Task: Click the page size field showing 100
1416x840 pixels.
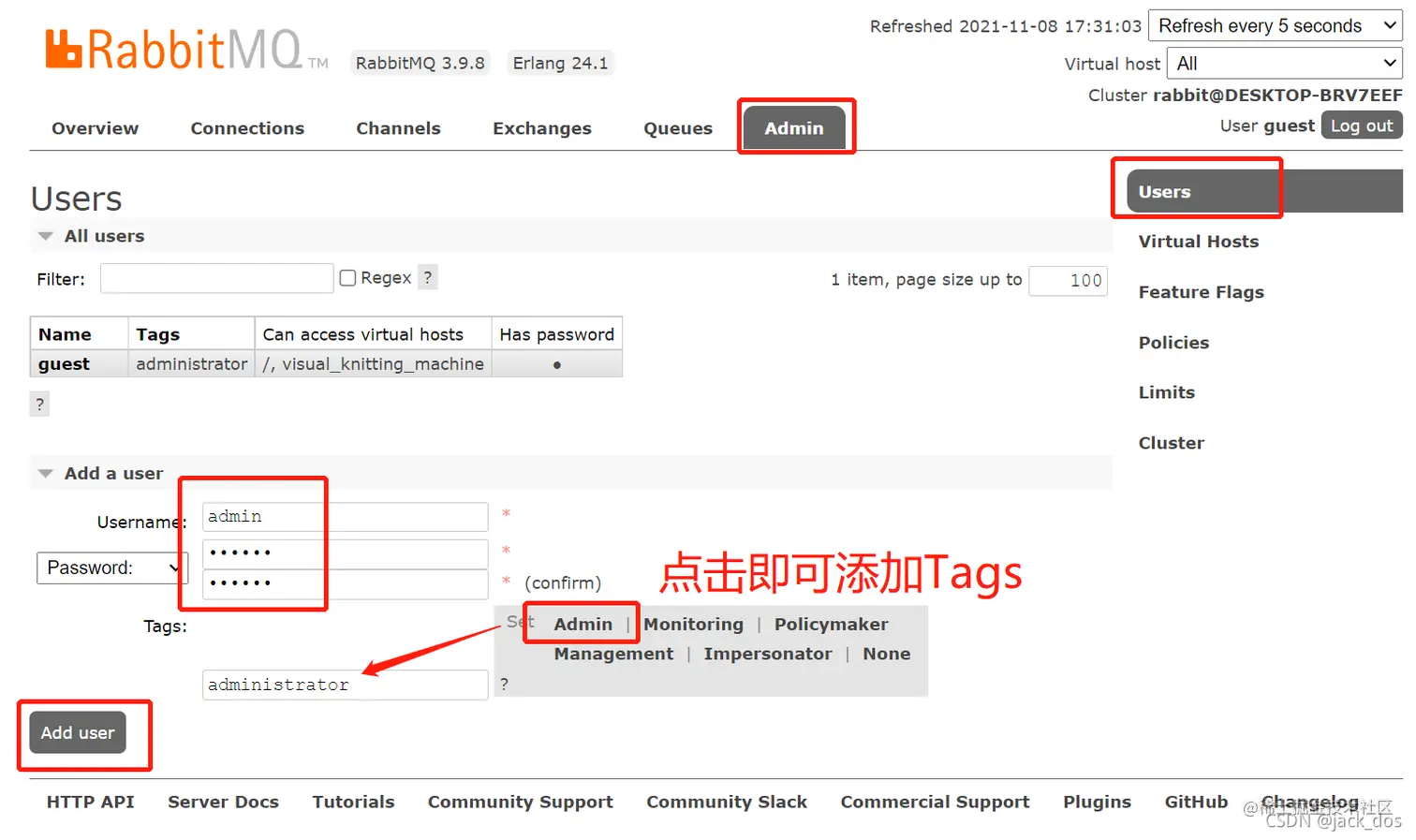Action: (x=1068, y=280)
